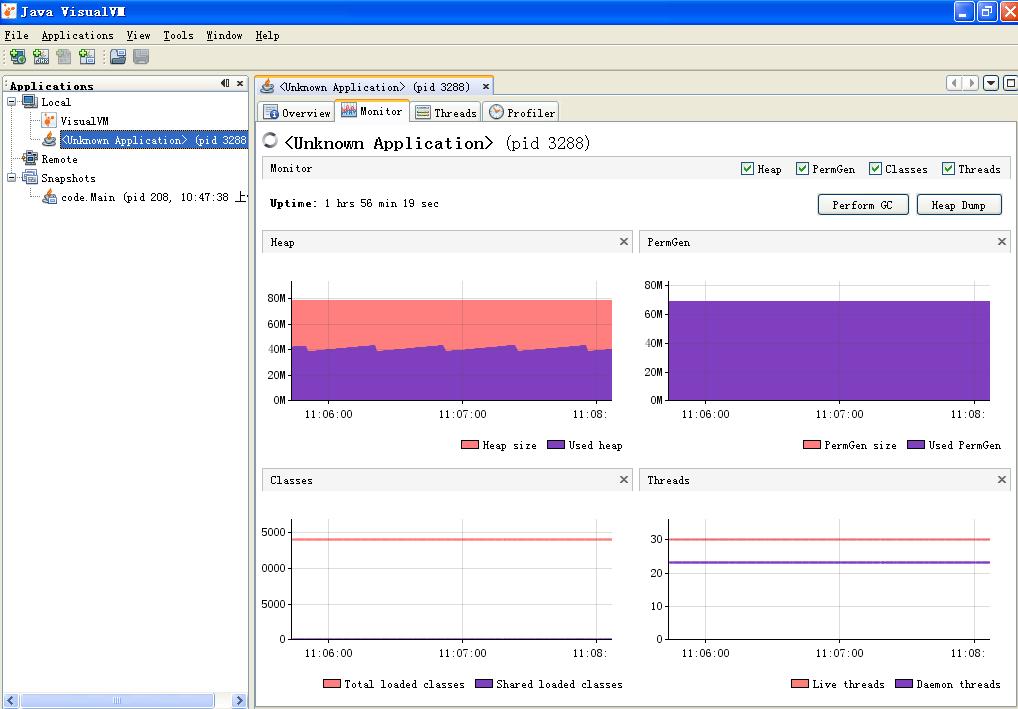Click the Uptime value '1 hrs 56 min 19 sec'
This screenshot has width=1018, height=709.
tap(382, 203)
